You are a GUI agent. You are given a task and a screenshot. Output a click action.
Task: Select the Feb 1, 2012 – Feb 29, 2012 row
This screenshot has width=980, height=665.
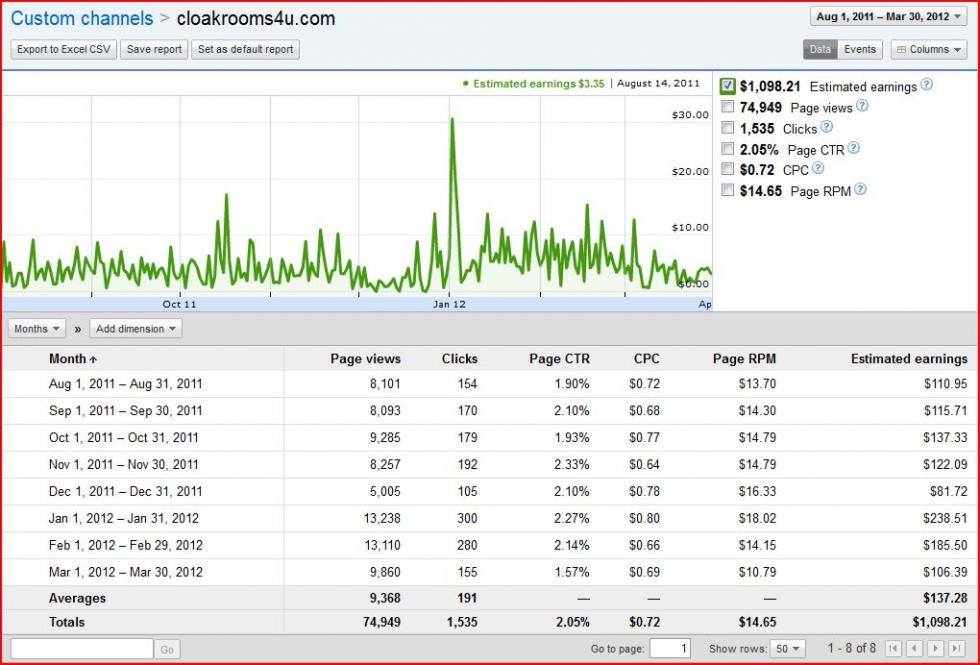click(x=490, y=545)
